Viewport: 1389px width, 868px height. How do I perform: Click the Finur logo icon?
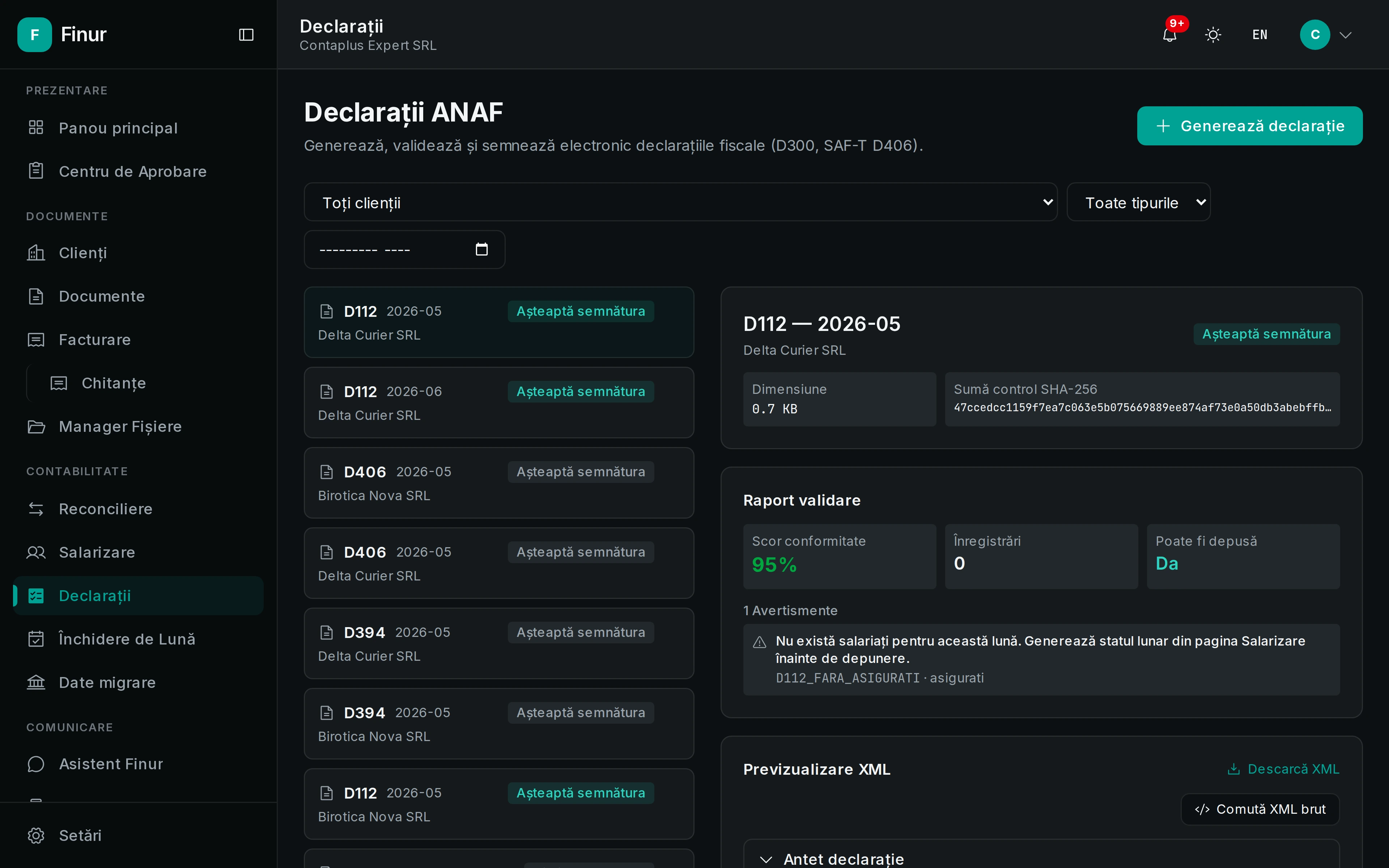coord(34,34)
